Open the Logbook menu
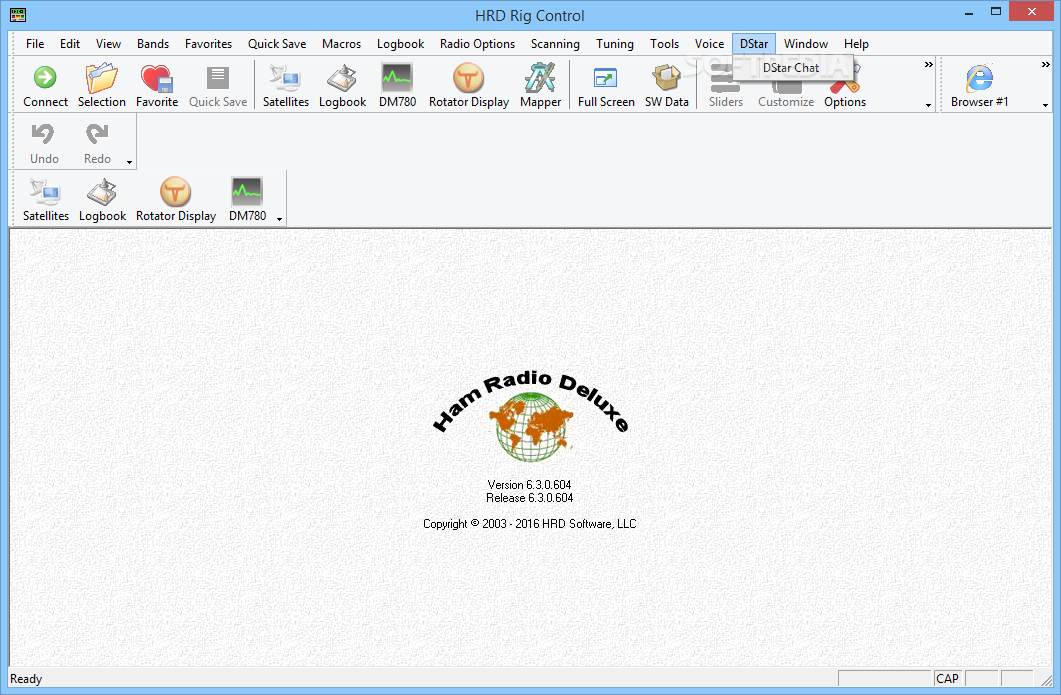The width and height of the screenshot is (1061, 695). point(401,44)
